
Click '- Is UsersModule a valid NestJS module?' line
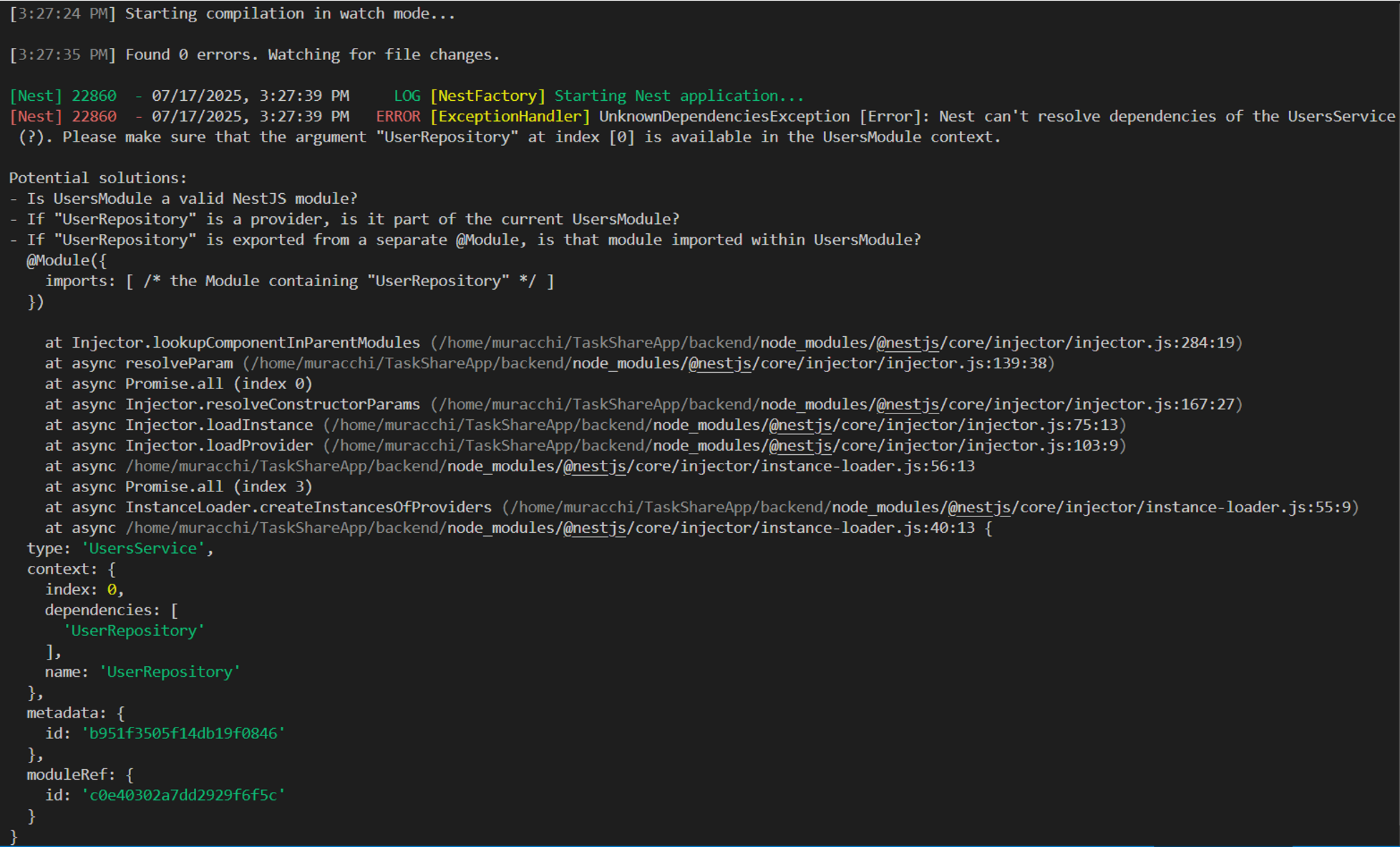click(183, 198)
